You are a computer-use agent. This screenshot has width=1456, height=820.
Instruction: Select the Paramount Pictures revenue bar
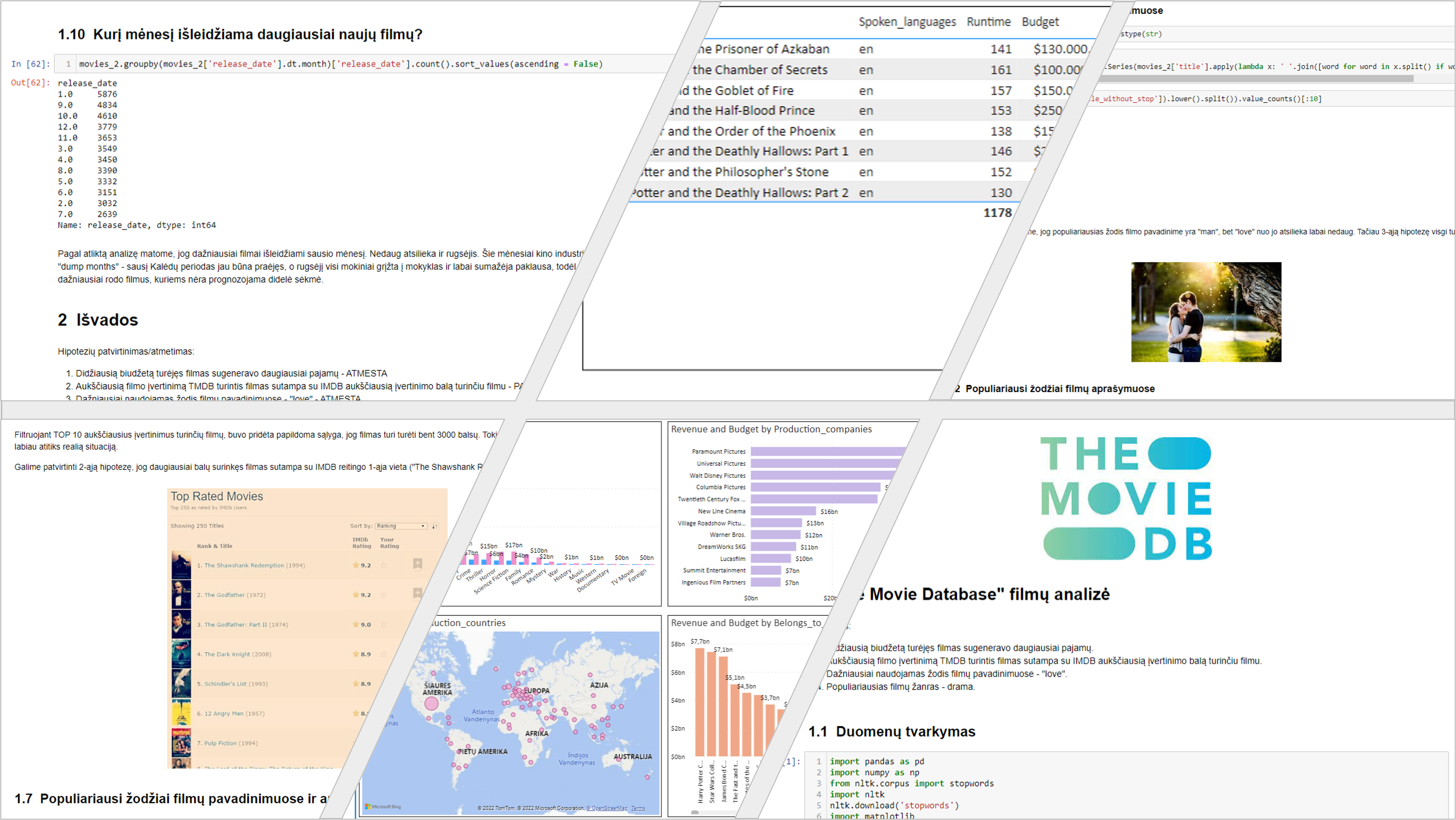click(825, 451)
